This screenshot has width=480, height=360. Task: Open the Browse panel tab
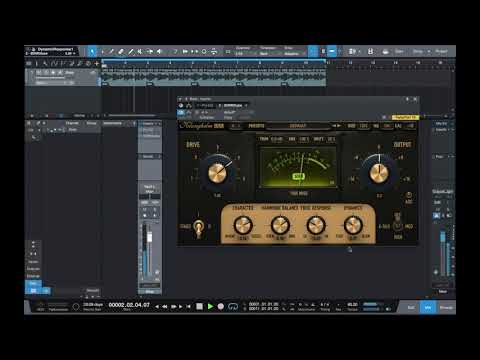click(446, 307)
